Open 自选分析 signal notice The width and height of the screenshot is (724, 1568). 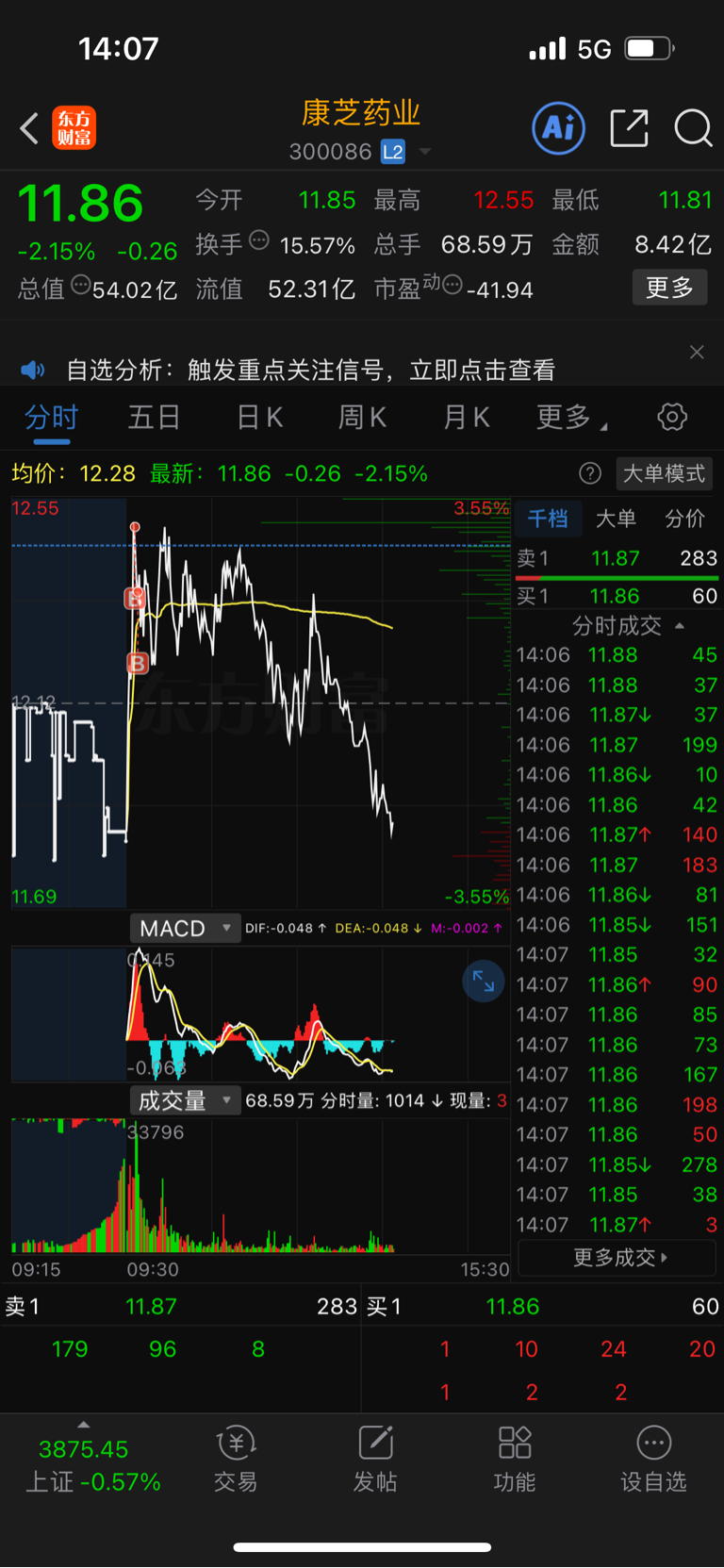[310, 370]
